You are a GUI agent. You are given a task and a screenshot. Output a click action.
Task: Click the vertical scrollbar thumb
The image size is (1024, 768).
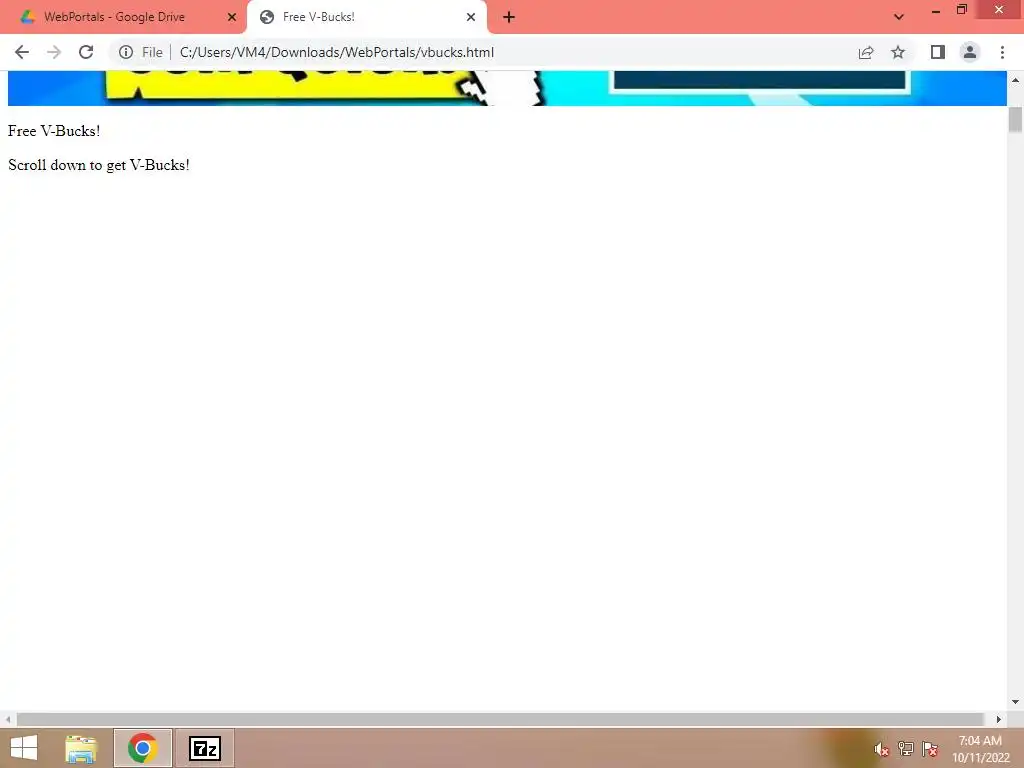click(1015, 120)
